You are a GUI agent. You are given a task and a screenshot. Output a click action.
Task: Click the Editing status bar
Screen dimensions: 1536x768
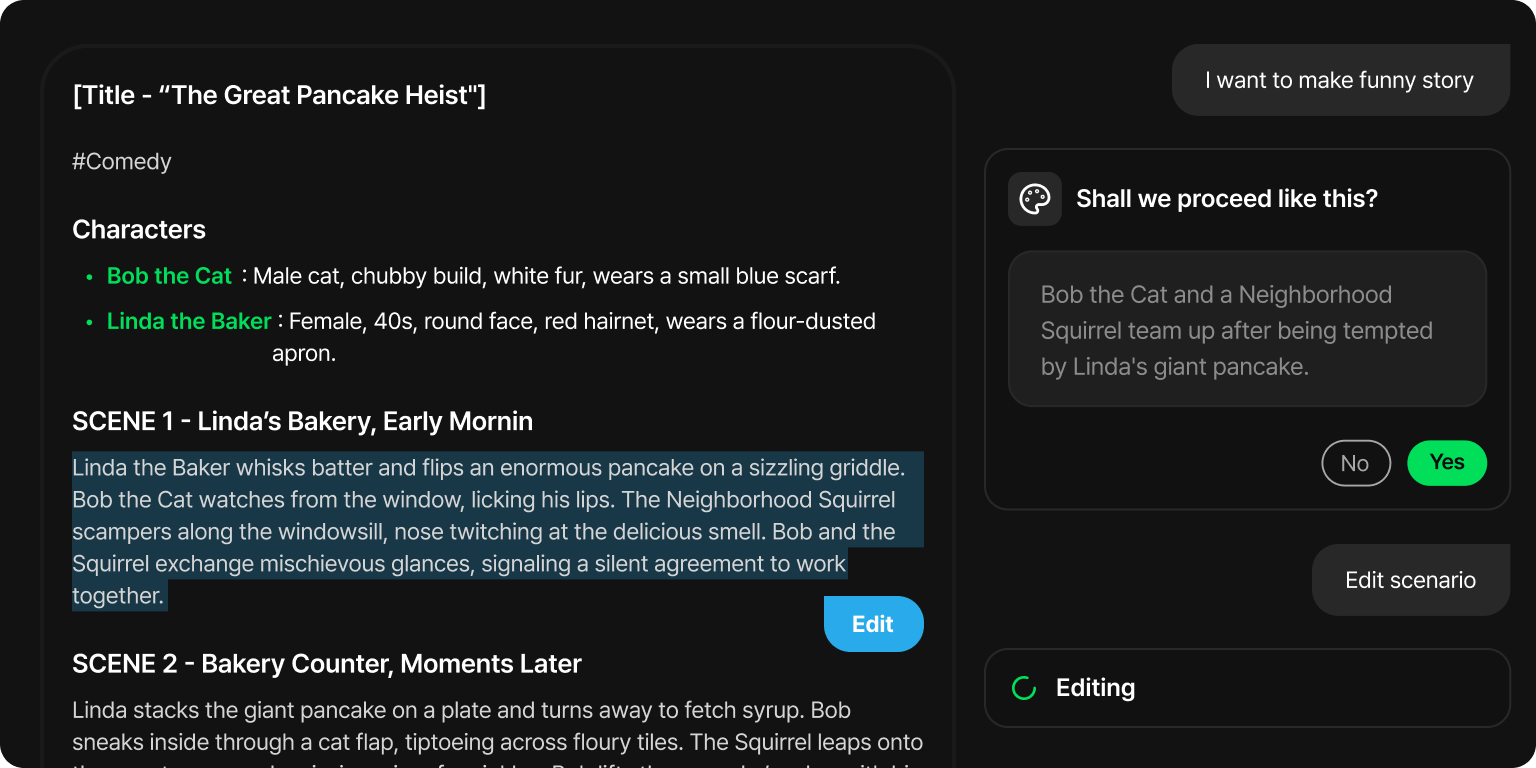coord(1247,688)
